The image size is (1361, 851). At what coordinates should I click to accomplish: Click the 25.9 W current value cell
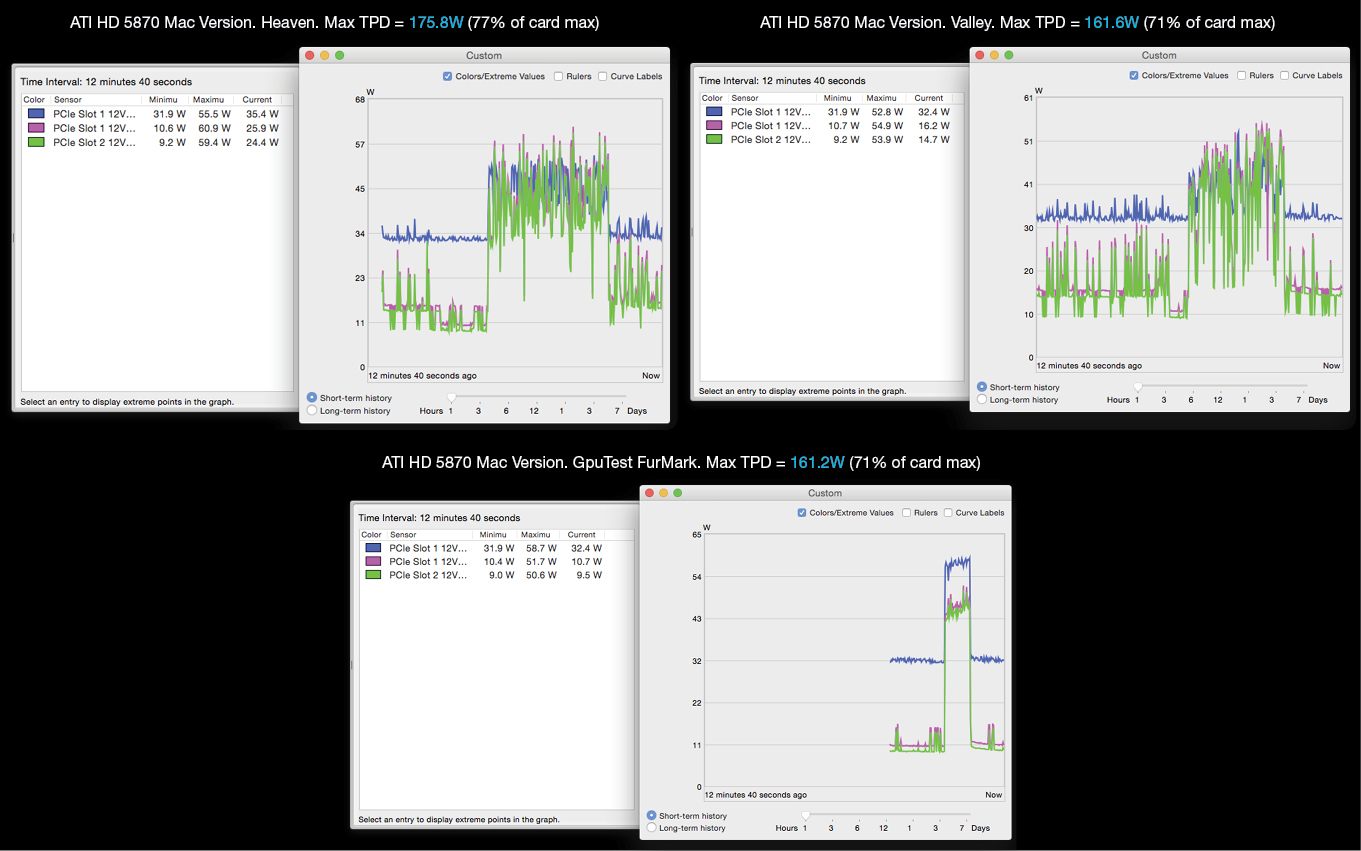(262, 128)
